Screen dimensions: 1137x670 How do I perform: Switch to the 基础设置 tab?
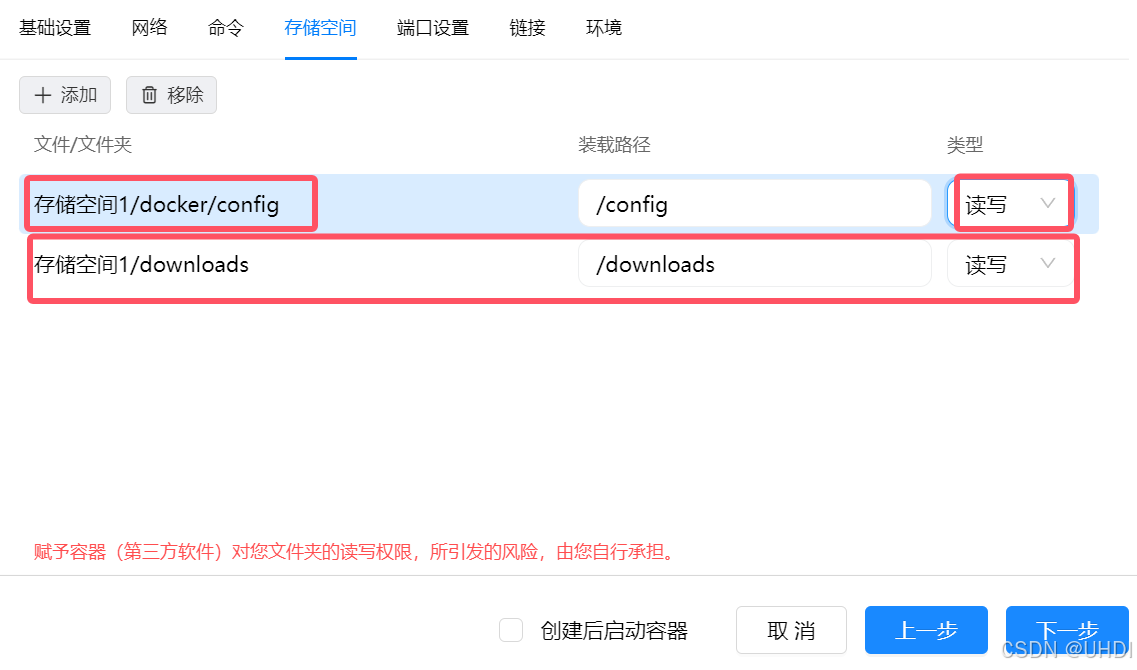tap(55, 28)
